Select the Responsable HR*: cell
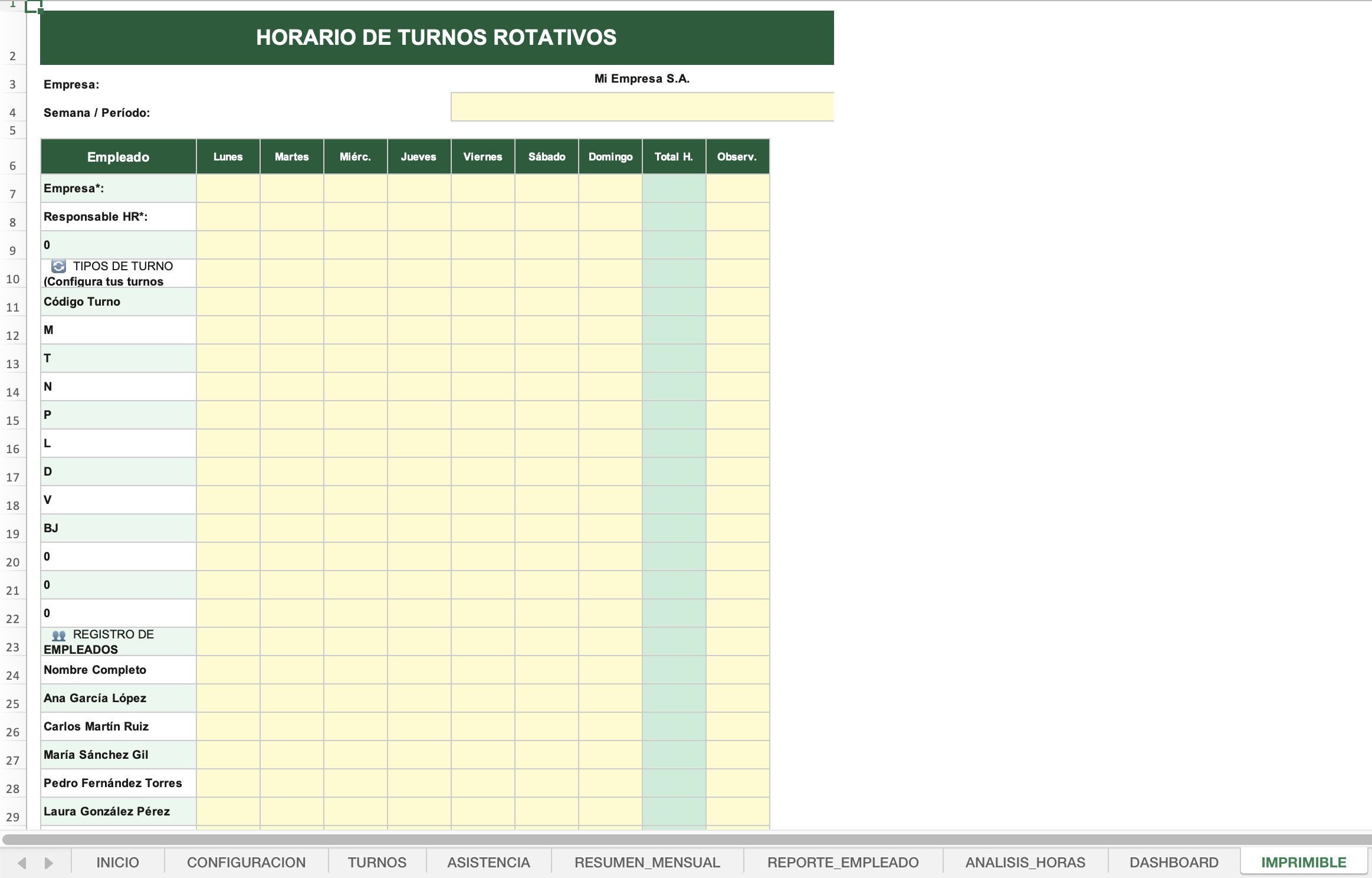The image size is (1372, 878). pos(119,217)
